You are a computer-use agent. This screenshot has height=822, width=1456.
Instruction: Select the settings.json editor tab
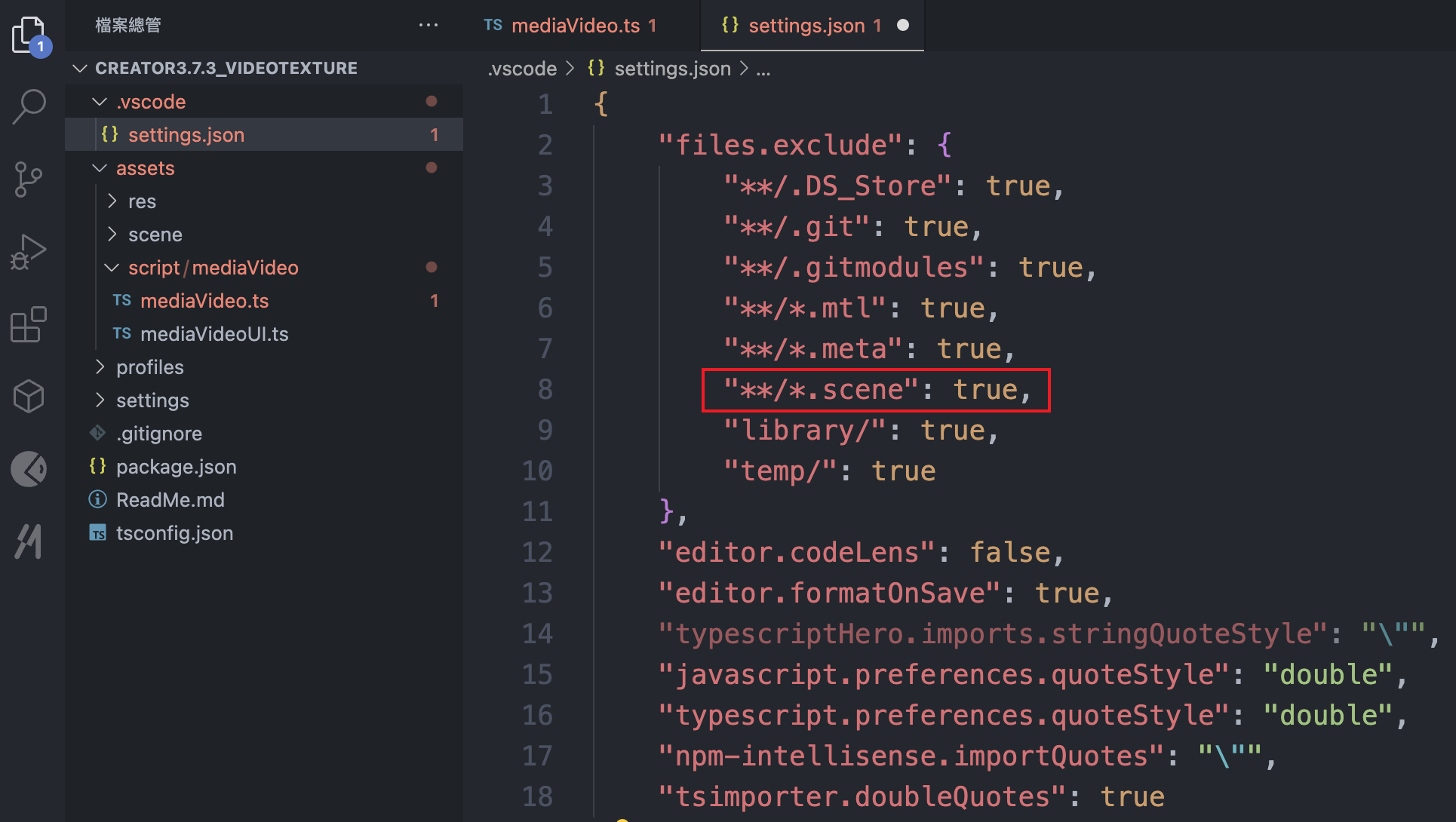(x=806, y=26)
